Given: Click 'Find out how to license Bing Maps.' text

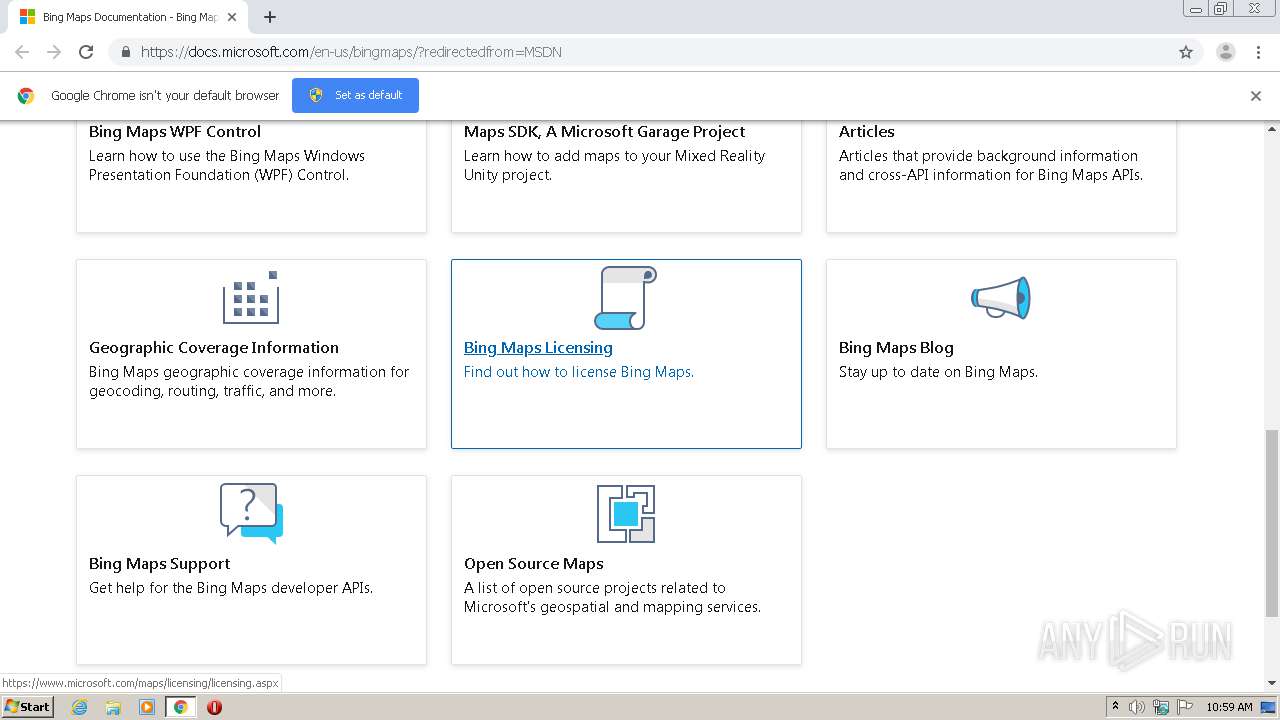Looking at the screenshot, I should click(x=579, y=372).
